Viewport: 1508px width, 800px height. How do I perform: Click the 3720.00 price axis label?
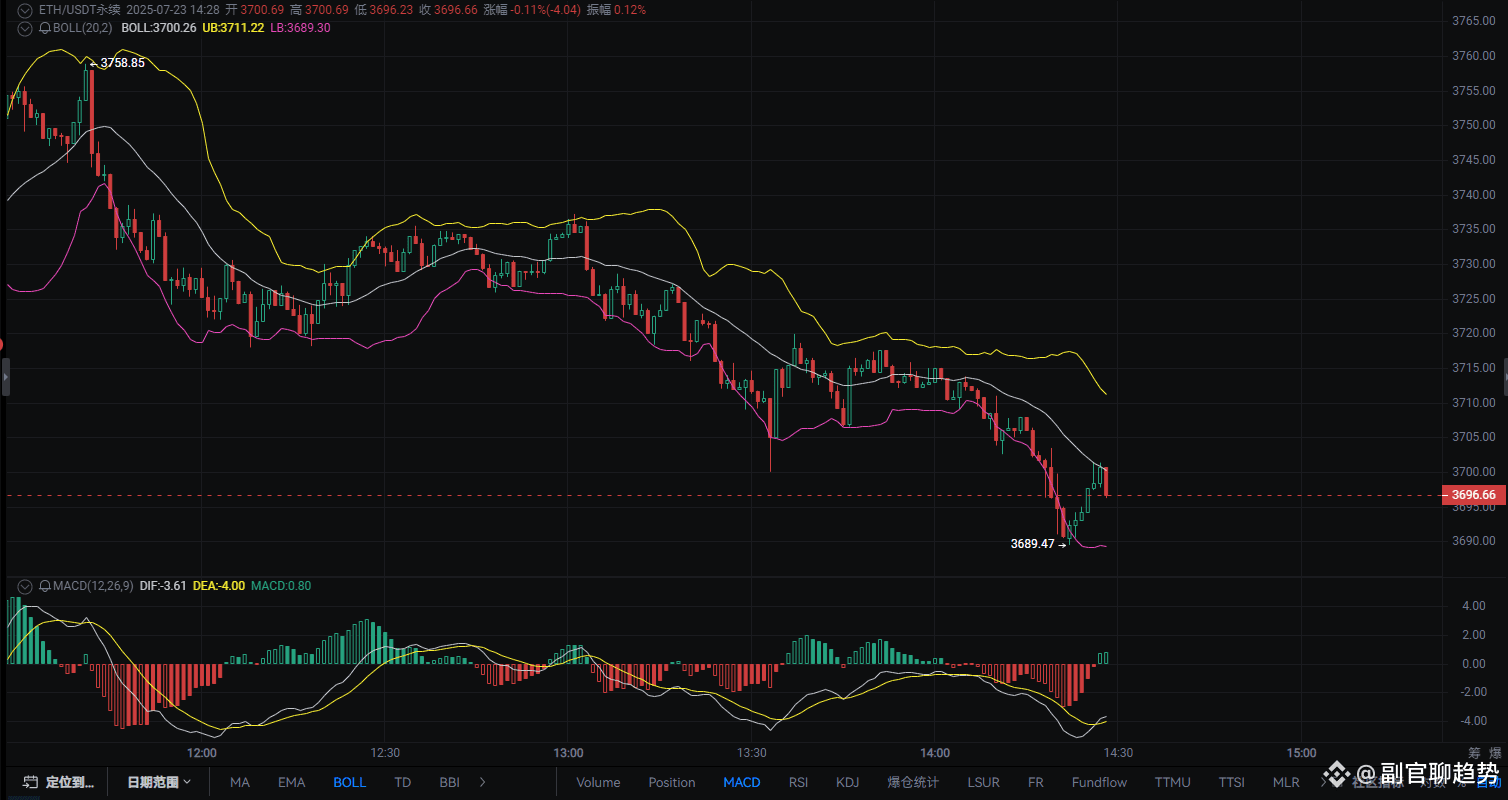tap(1474, 333)
